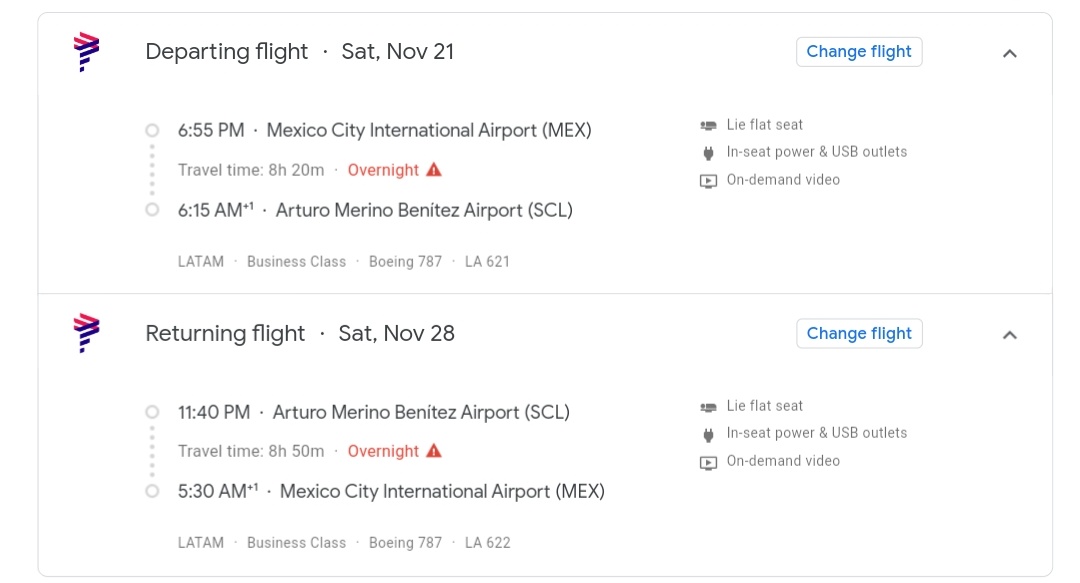Click the LATAM logo beside Departing flight
Image resolution: width=1080 pixels, height=583 pixels.
tap(87, 52)
